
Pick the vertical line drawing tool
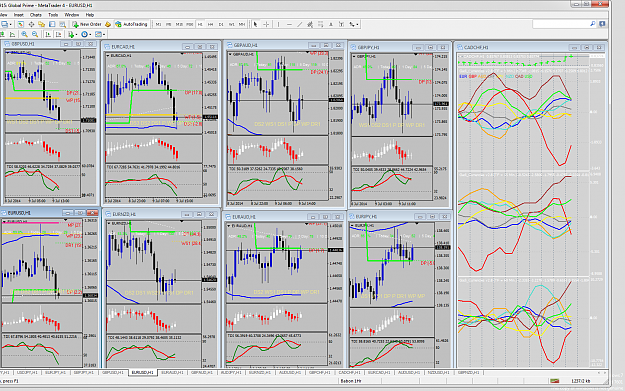[x=279, y=24]
